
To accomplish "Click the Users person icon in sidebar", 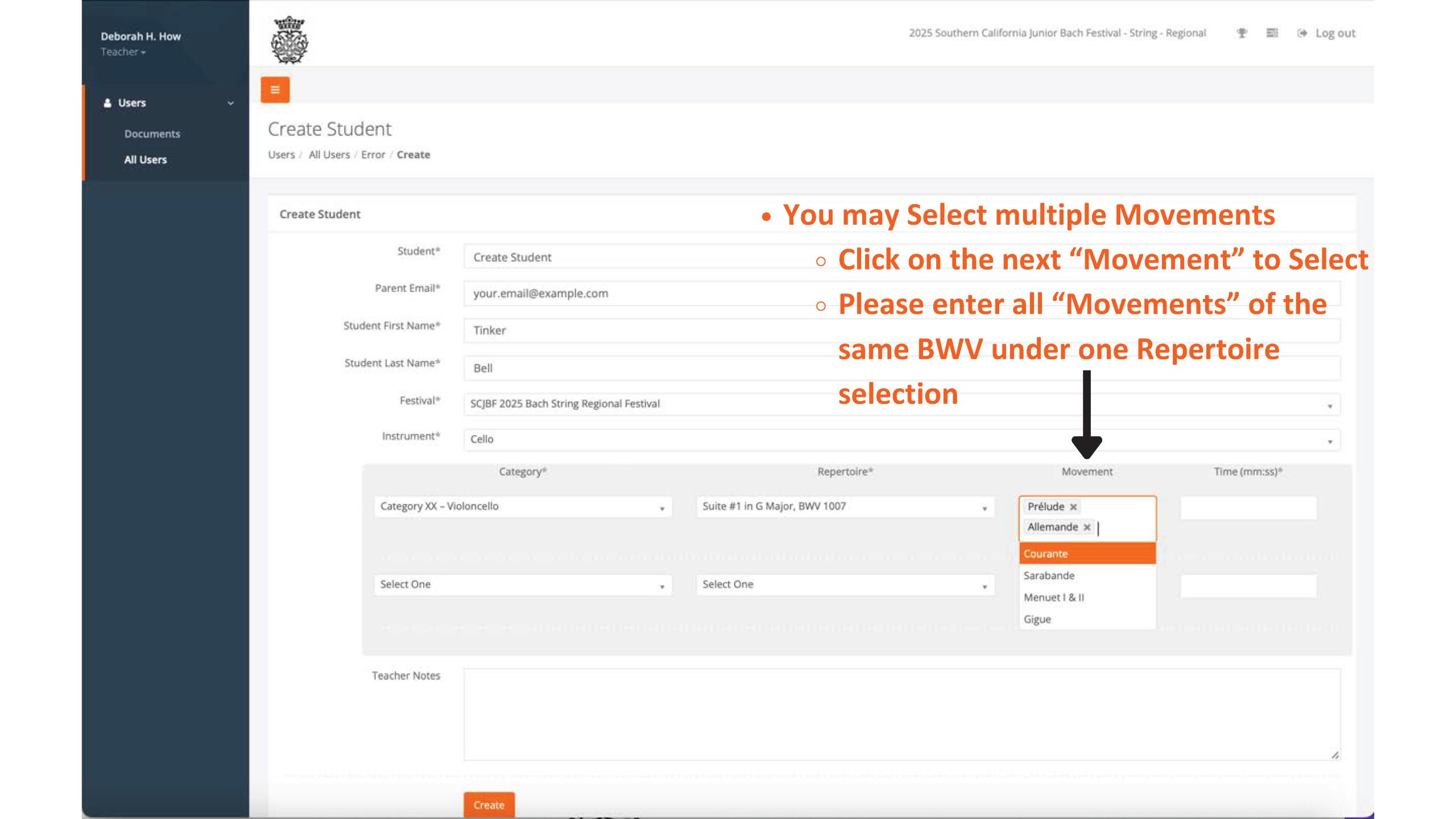I will coord(107,103).
